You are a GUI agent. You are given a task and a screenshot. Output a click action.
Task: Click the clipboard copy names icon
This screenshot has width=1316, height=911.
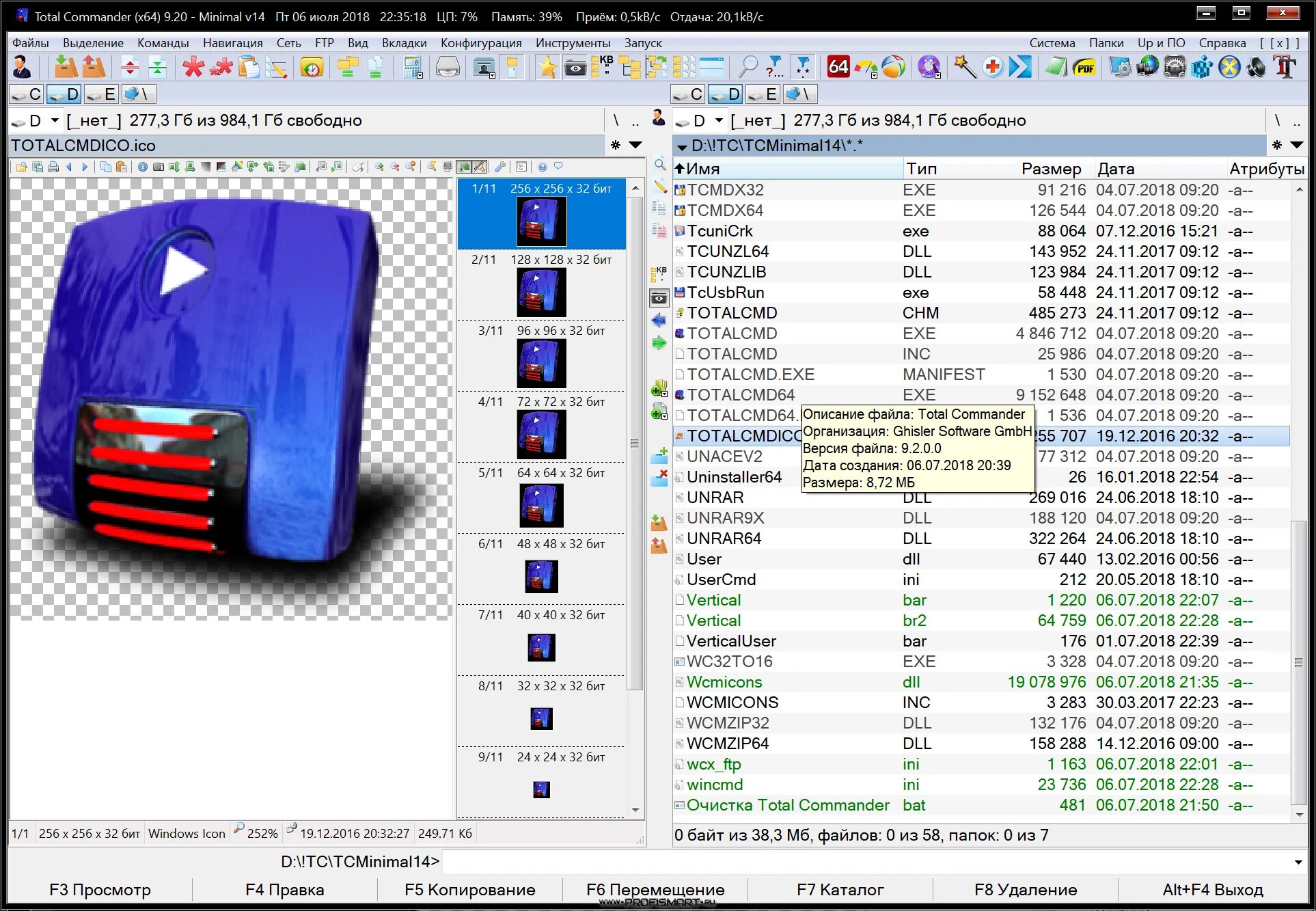[249, 67]
